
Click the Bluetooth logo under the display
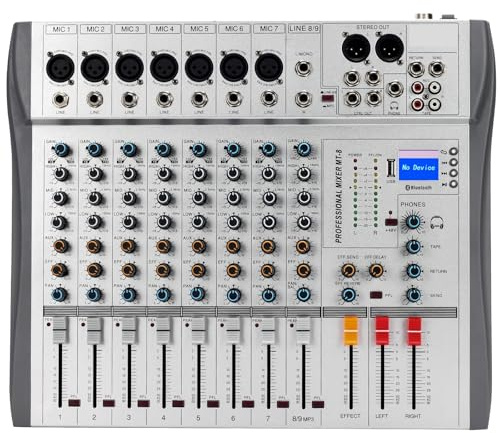tap(418, 188)
